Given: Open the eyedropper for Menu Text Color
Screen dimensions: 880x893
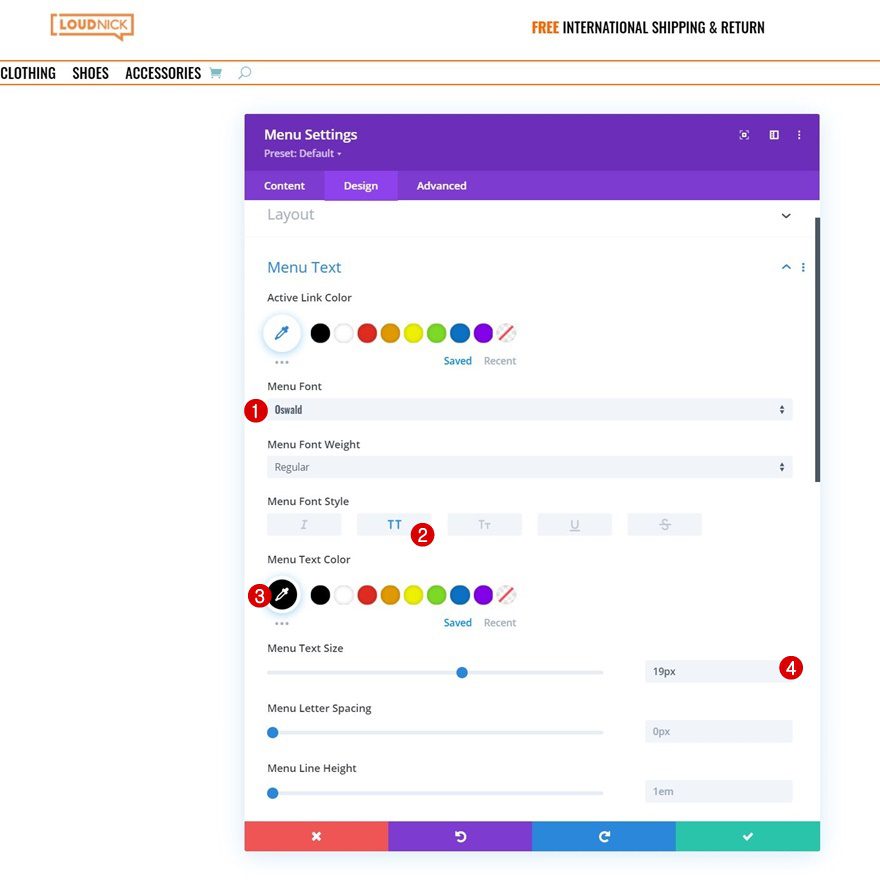Looking at the screenshot, I should click(x=283, y=594).
